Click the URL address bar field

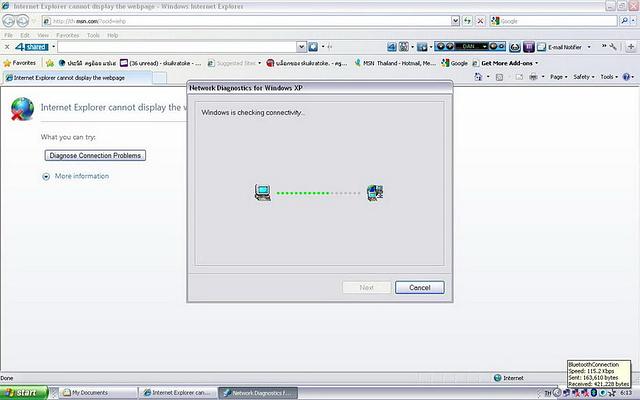(247, 21)
